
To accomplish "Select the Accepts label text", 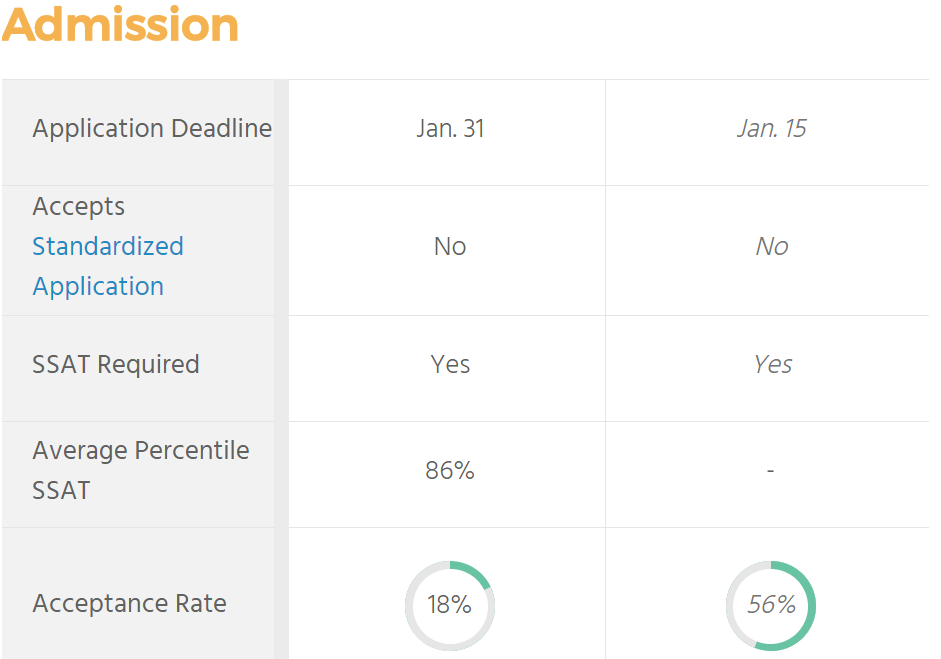I will pyautogui.click(x=79, y=207).
